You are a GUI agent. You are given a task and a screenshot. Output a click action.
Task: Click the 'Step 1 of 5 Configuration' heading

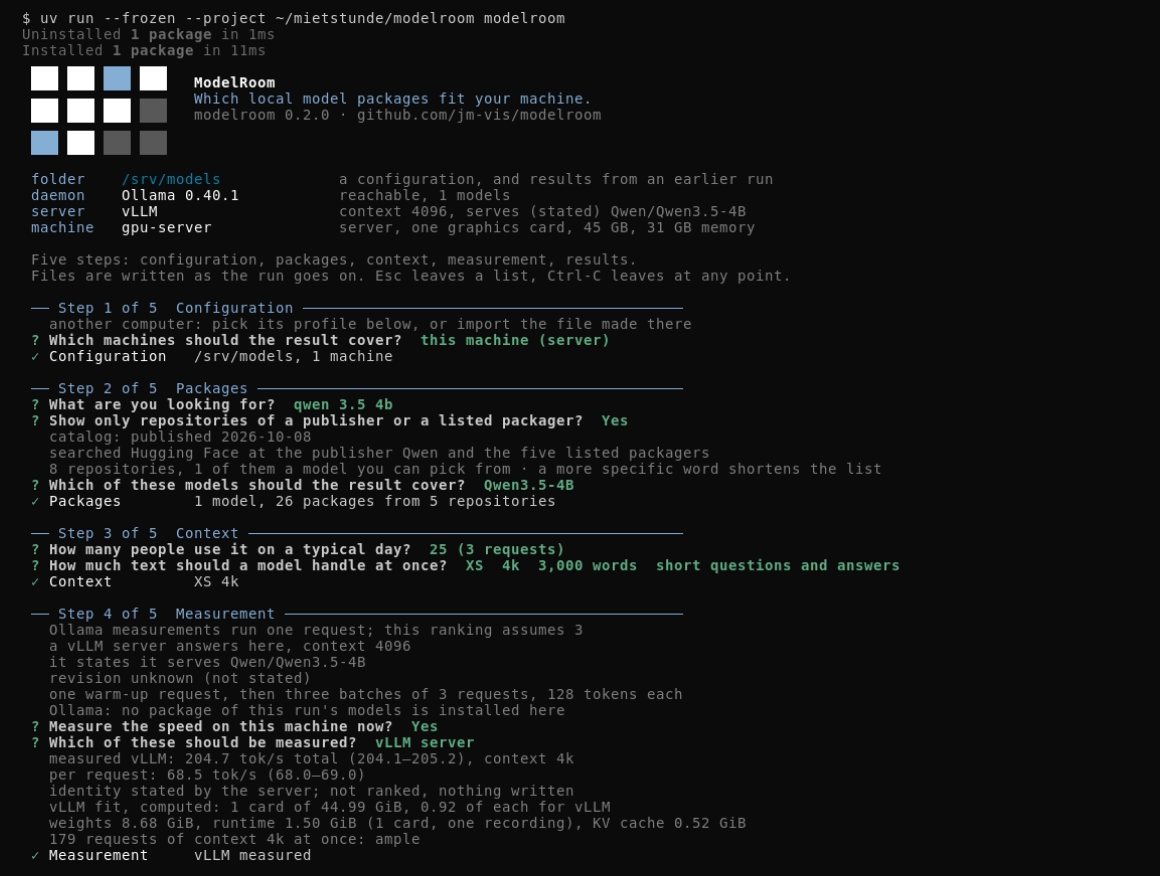[175, 308]
